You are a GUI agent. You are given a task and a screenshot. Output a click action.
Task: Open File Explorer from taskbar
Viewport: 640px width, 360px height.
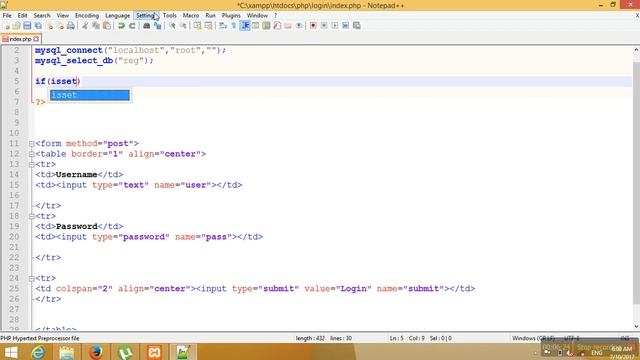tap(67, 352)
